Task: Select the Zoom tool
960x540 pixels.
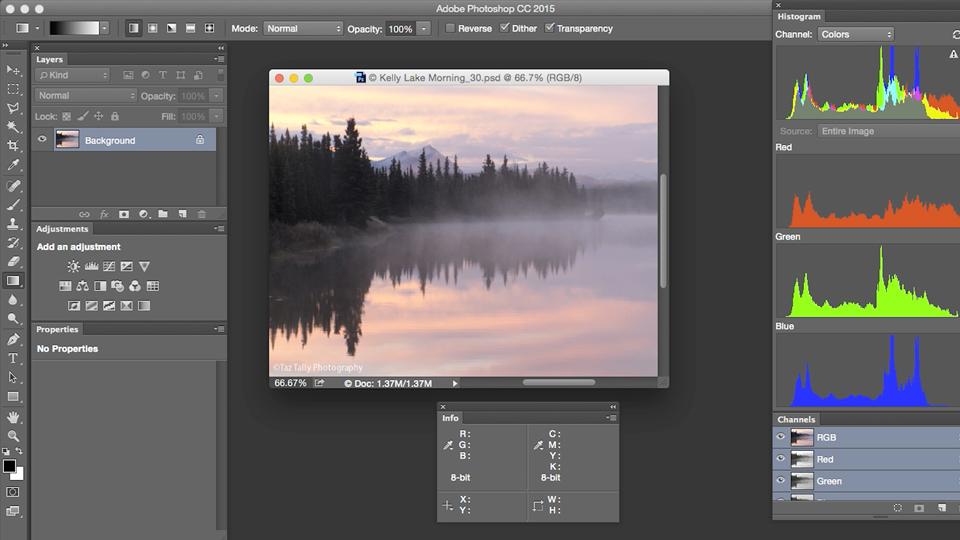Action: [13, 436]
